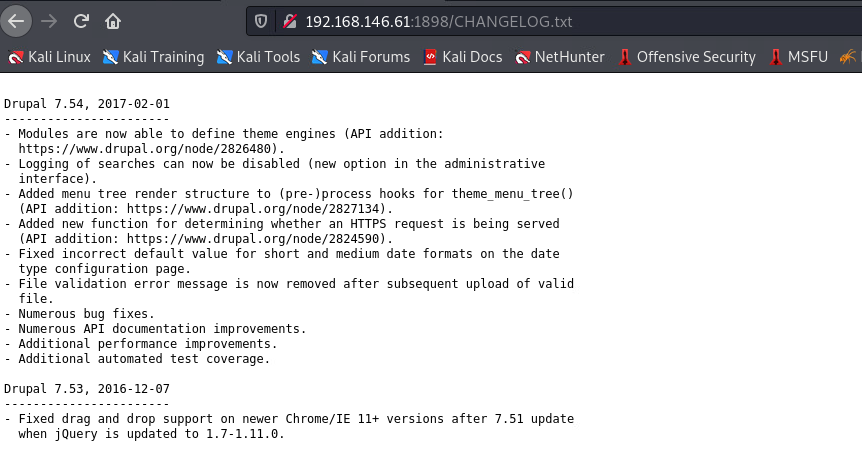Screen dimensions: 862x453
Task: Click the browser back arrow button
Action: [16, 21]
